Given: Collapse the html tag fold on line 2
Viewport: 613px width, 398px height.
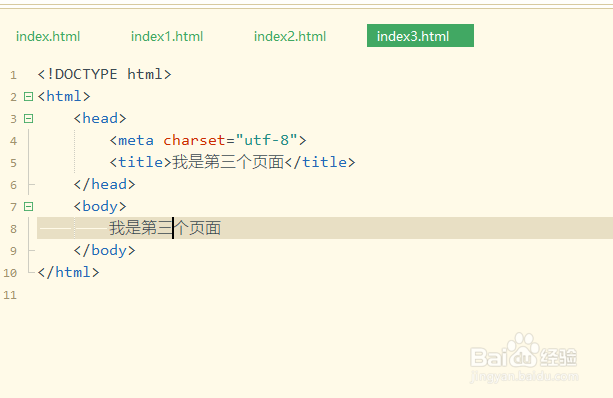Looking at the screenshot, I should pyautogui.click(x=29, y=96).
